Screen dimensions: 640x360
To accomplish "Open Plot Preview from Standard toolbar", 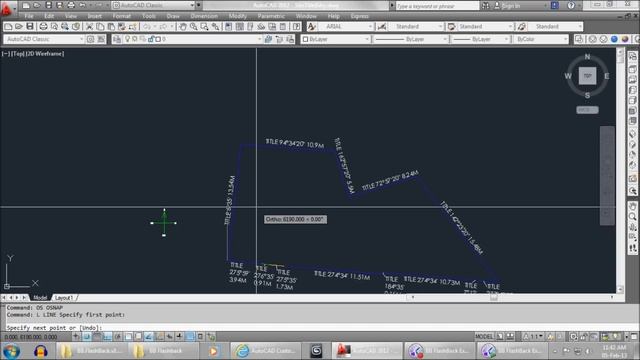I will [x=54, y=27].
